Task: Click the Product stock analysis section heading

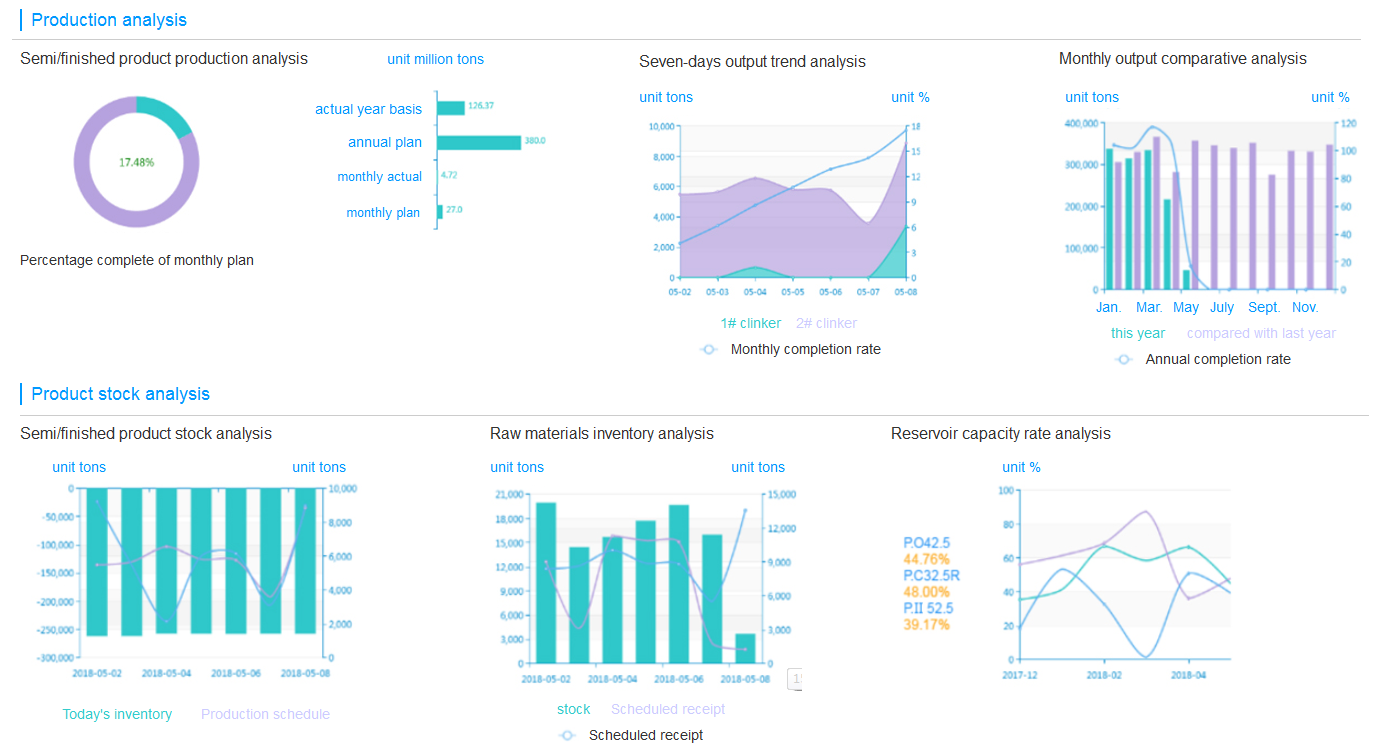Action: [x=120, y=394]
